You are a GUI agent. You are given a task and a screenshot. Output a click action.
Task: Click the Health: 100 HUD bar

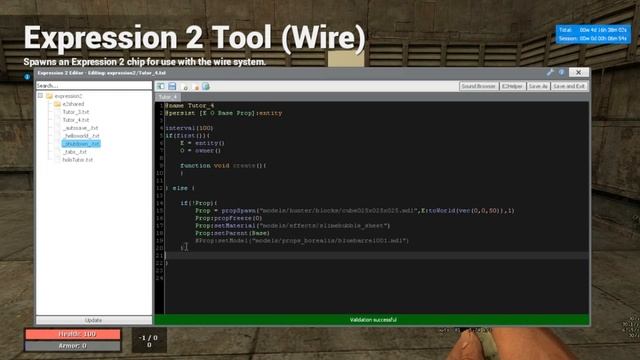click(73, 334)
